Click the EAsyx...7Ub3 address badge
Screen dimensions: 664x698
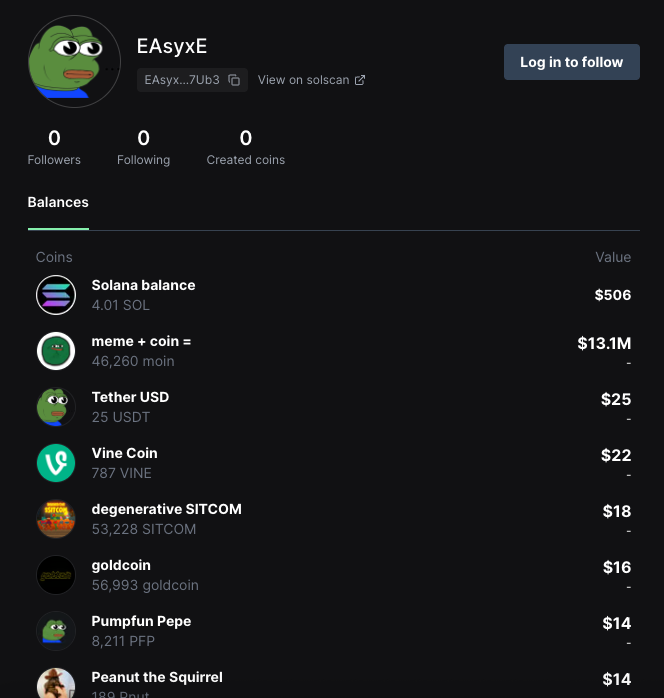[182, 80]
